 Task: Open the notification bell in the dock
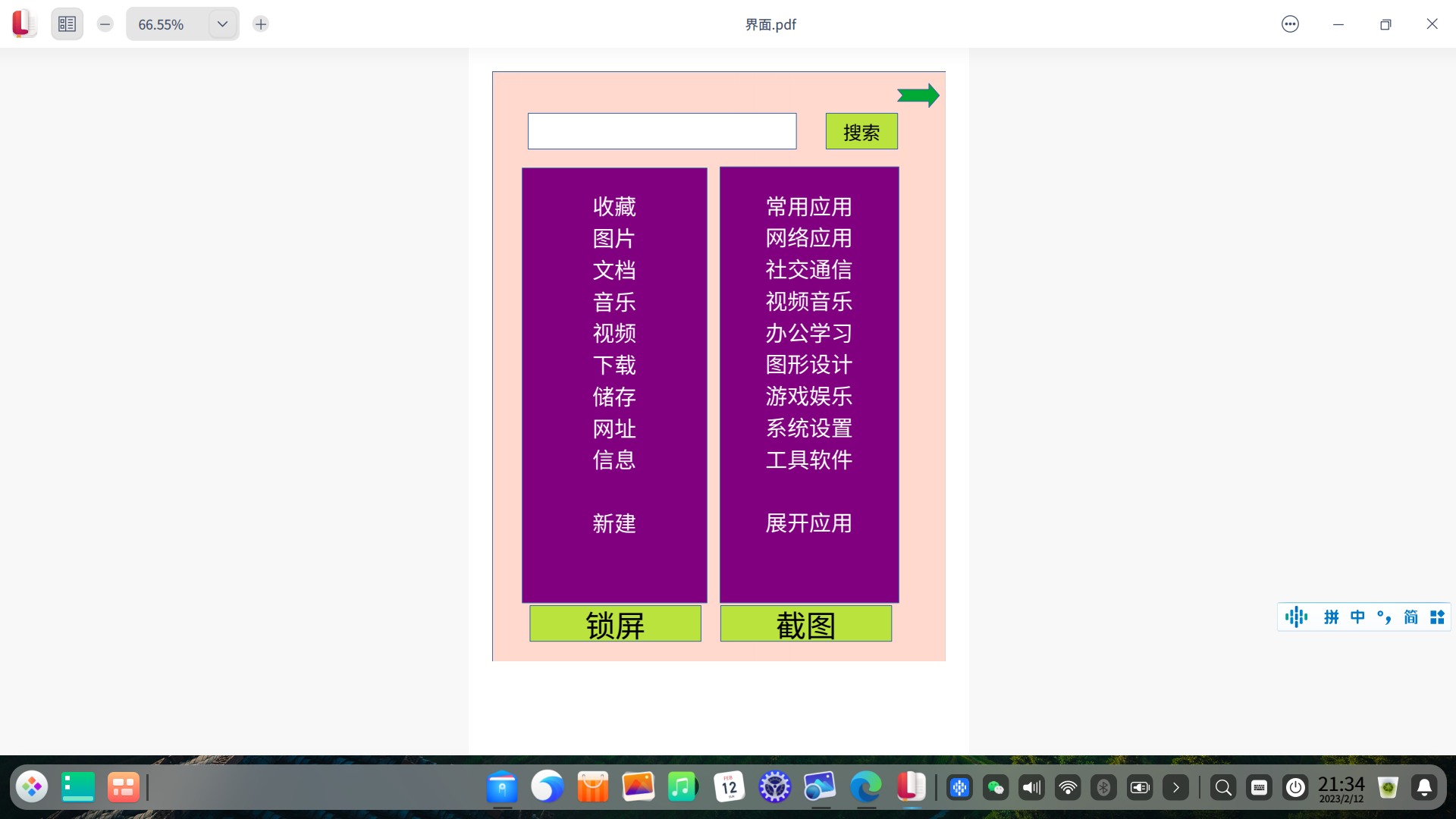coord(1424,788)
